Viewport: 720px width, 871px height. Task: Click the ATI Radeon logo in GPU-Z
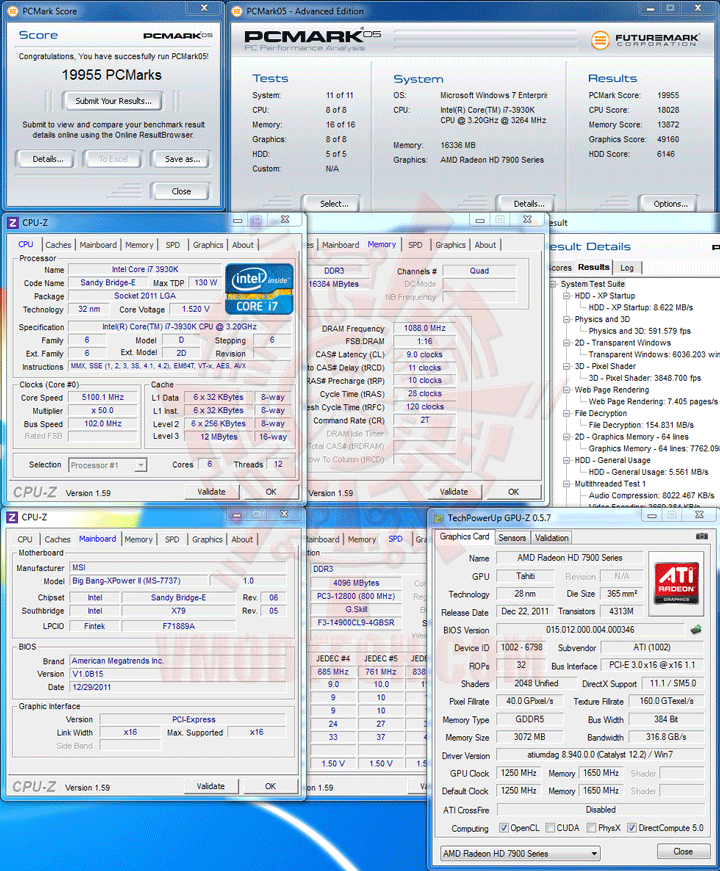coord(676,583)
